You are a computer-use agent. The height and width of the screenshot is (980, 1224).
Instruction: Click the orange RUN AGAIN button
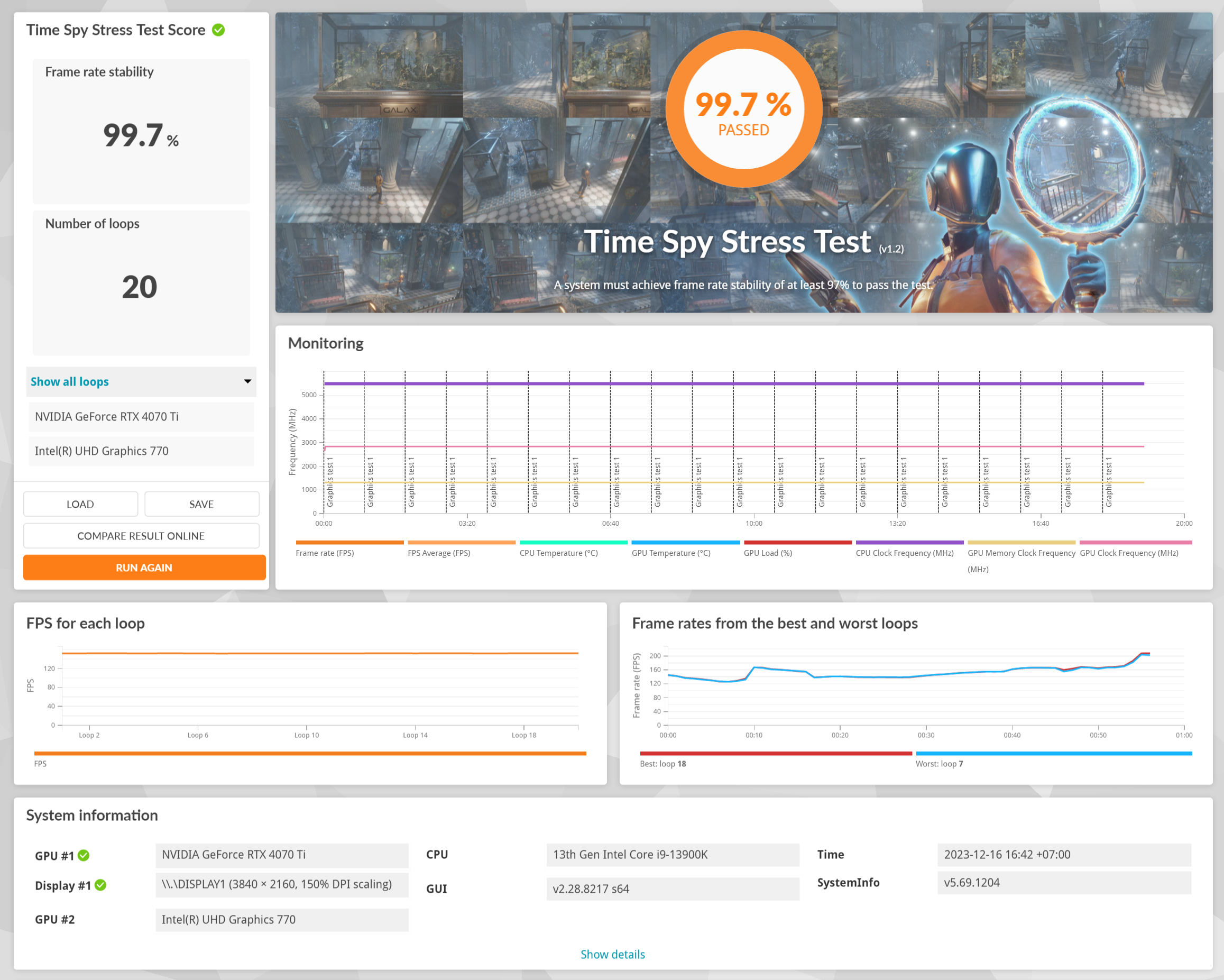144,568
